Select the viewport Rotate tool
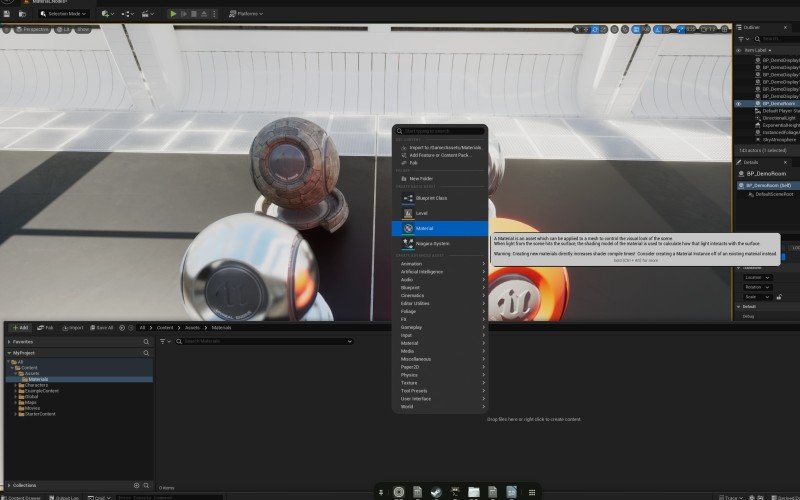 [x=595, y=30]
